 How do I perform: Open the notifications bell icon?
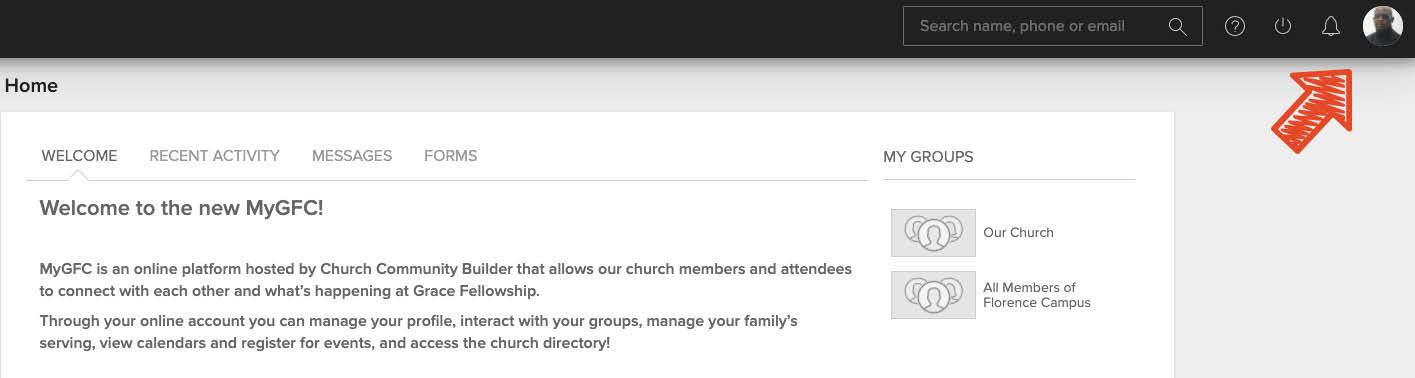pos(1331,27)
